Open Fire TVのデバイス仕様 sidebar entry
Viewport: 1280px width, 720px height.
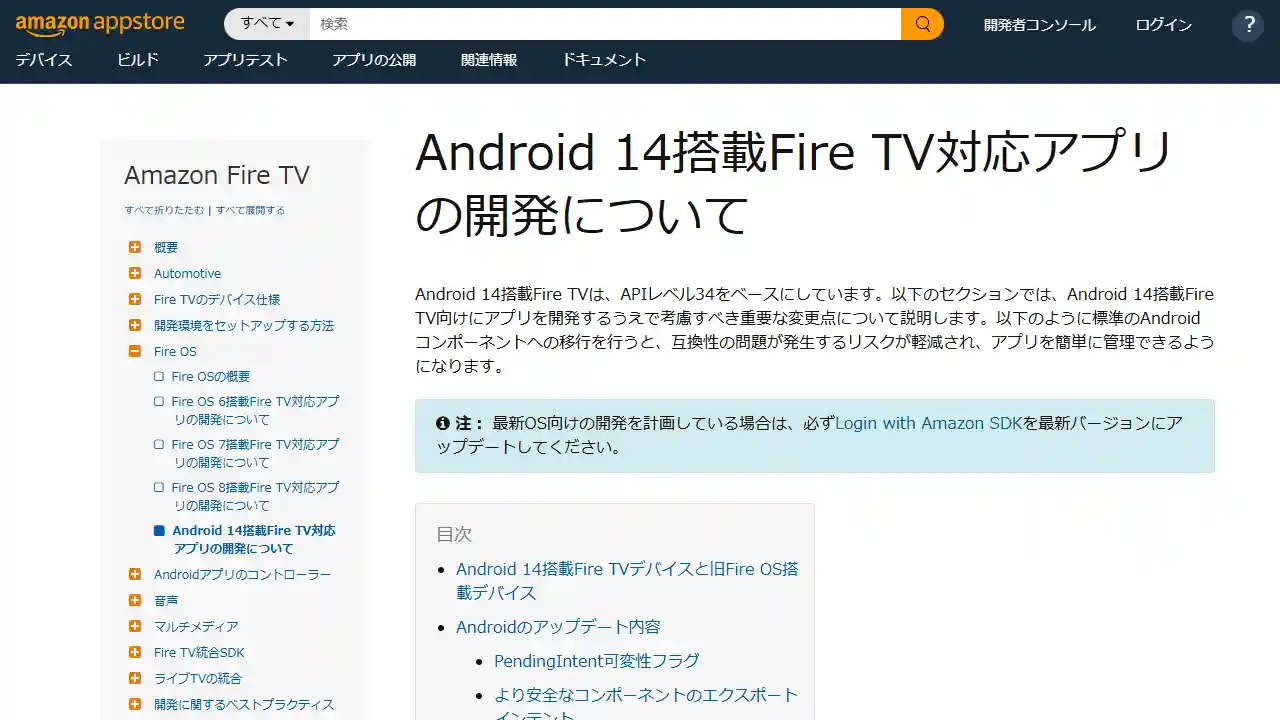pyautogui.click(x=217, y=300)
